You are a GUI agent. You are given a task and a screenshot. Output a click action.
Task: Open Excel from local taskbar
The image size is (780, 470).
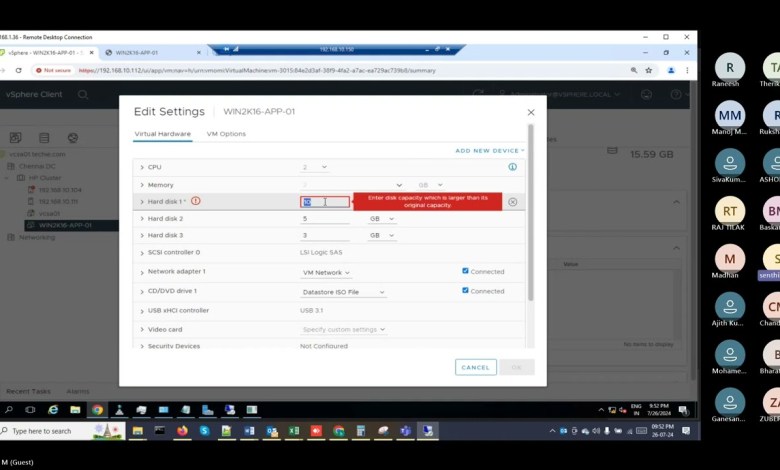(294, 431)
